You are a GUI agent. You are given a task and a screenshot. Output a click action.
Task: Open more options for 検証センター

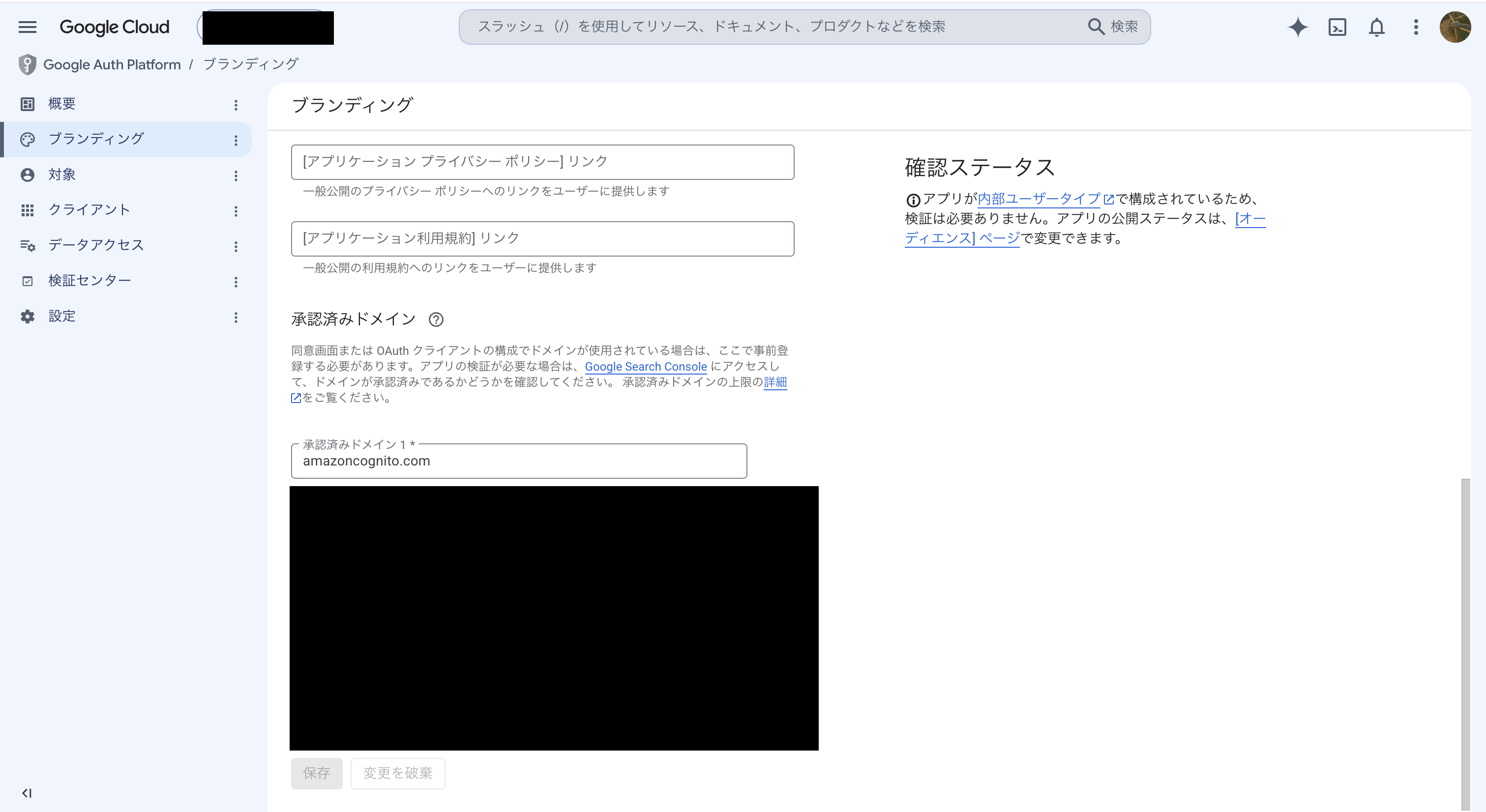point(236,282)
